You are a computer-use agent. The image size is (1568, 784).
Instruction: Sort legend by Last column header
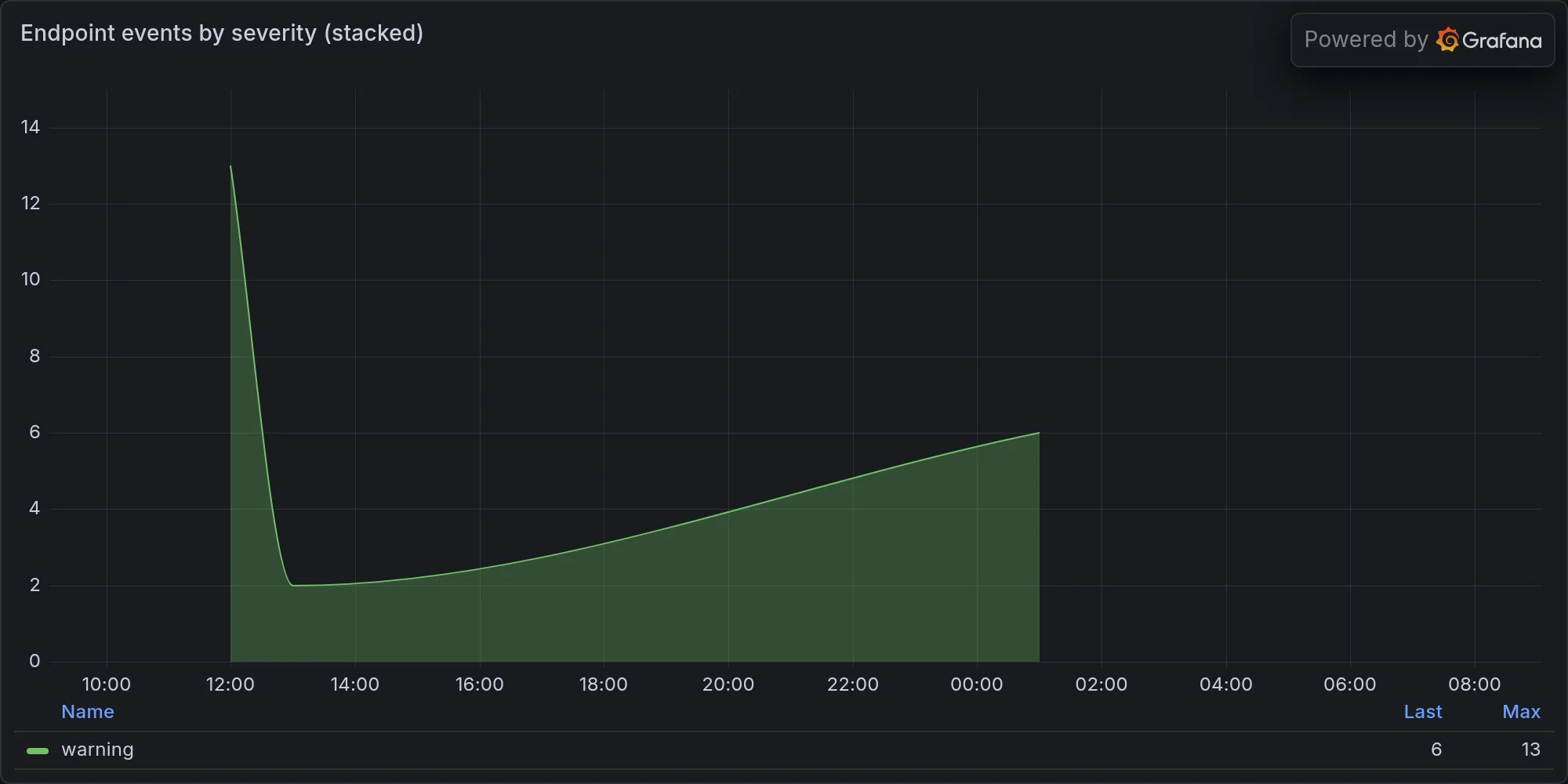click(1423, 712)
